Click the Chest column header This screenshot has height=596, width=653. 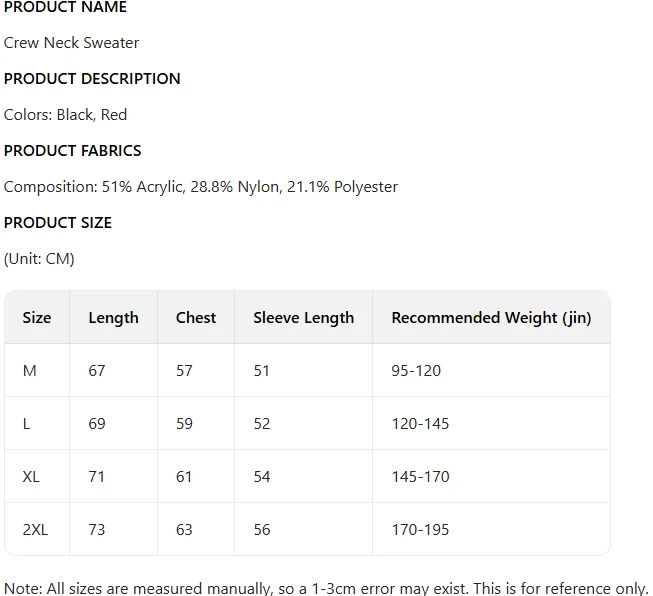pos(195,318)
